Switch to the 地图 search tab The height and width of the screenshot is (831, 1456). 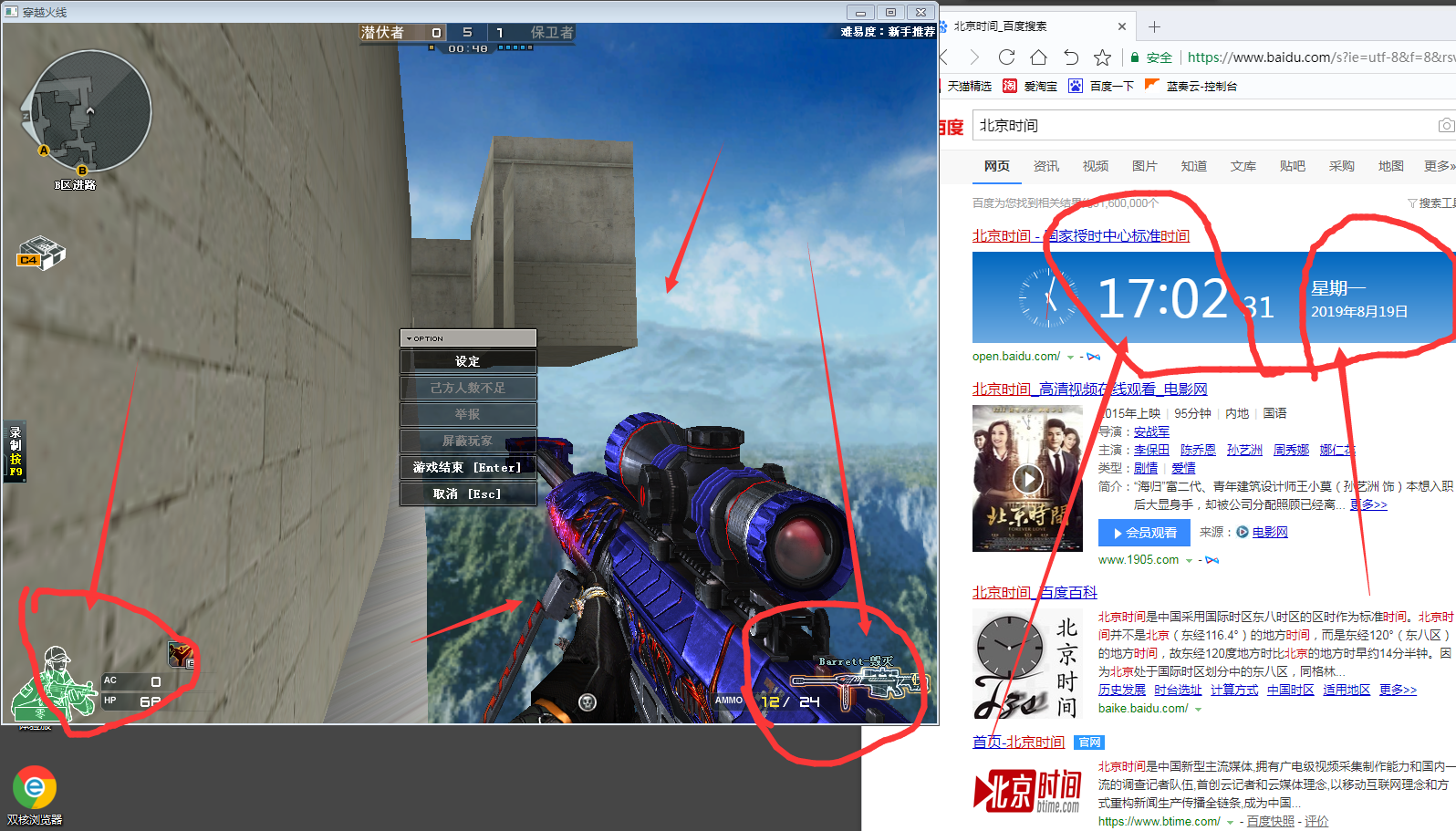pos(1391,166)
